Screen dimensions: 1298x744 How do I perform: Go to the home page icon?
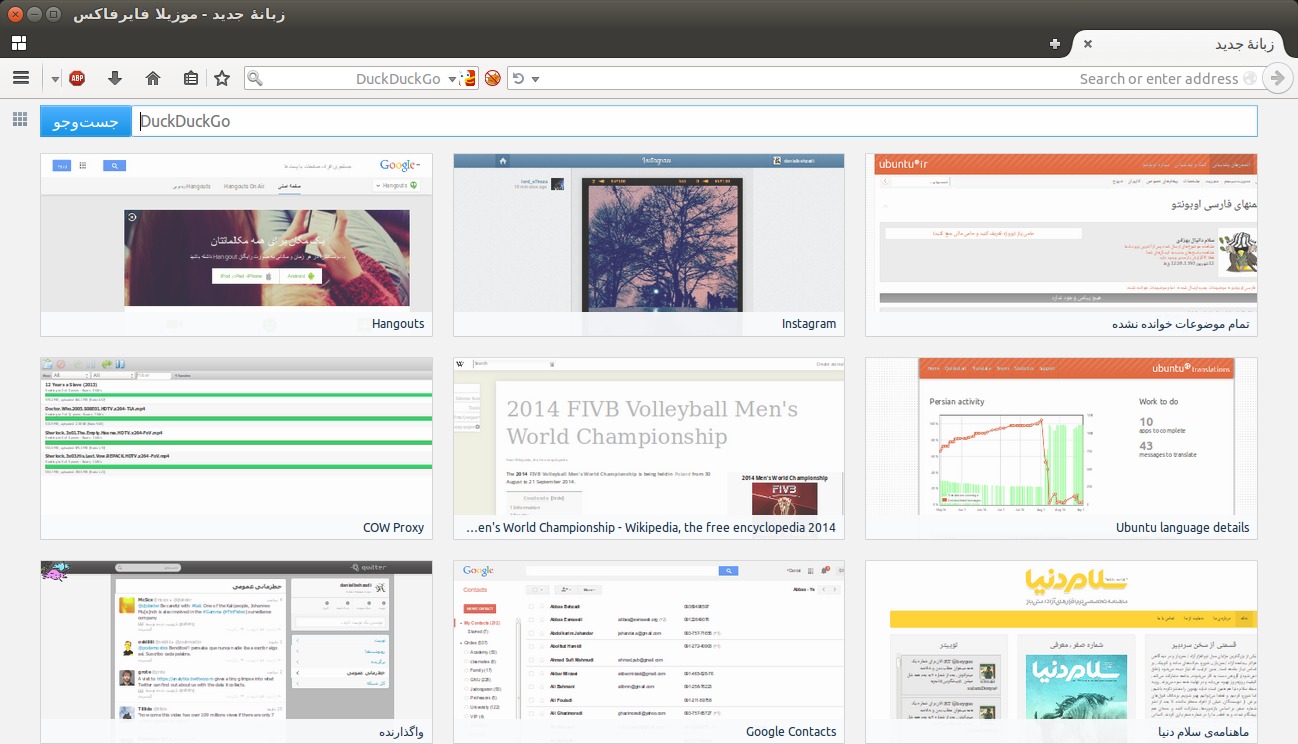pos(153,78)
